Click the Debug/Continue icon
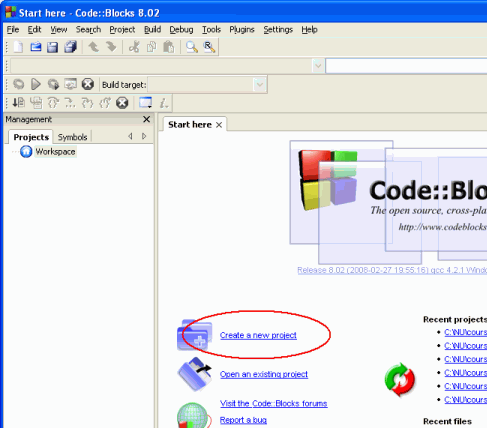This screenshot has height=428, width=487. tap(18, 103)
